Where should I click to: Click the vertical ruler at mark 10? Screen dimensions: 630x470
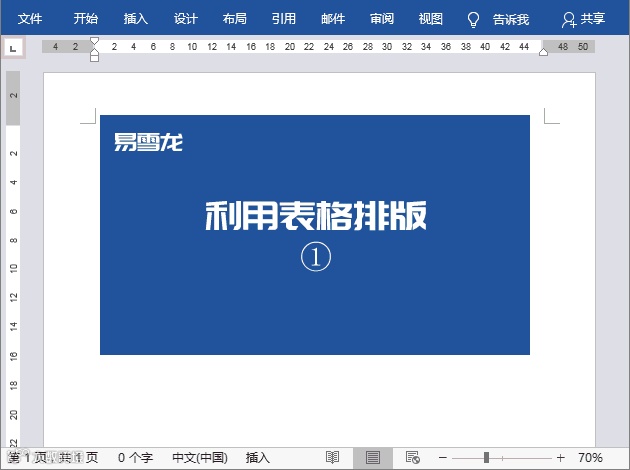[14, 269]
